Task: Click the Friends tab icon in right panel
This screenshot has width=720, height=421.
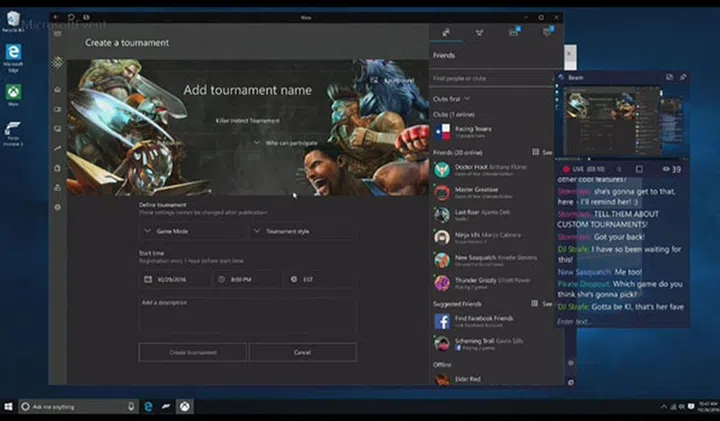Action: tap(445, 31)
